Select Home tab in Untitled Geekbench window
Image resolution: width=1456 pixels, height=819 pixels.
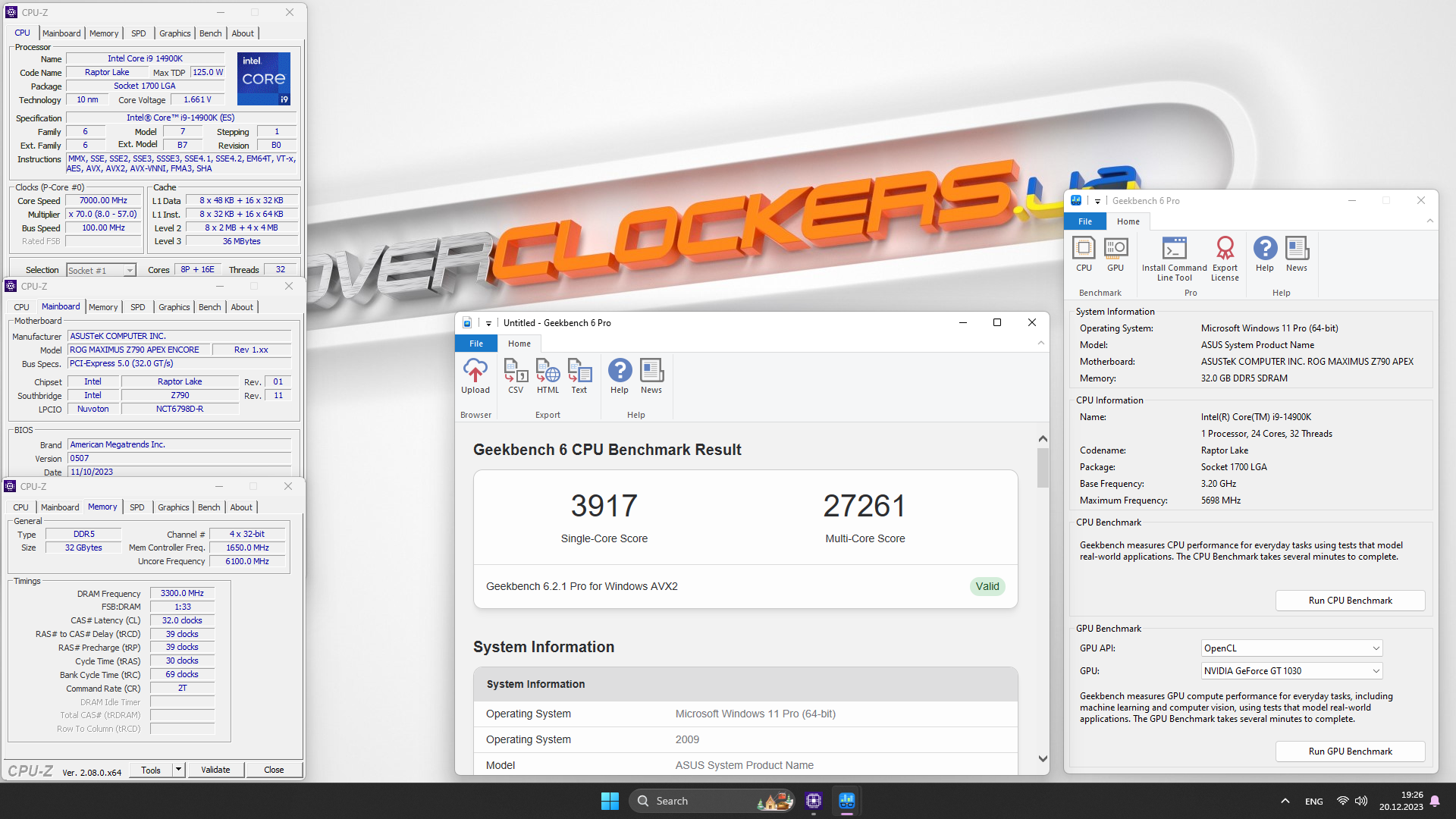(519, 344)
